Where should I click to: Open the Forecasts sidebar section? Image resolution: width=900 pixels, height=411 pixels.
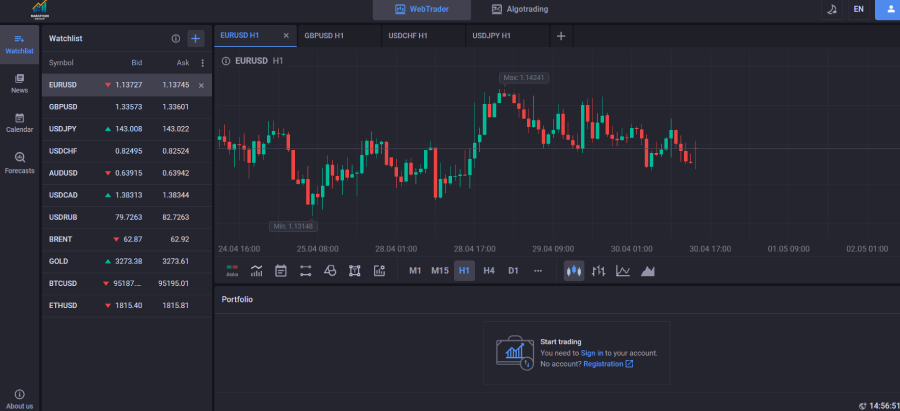[x=20, y=163]
